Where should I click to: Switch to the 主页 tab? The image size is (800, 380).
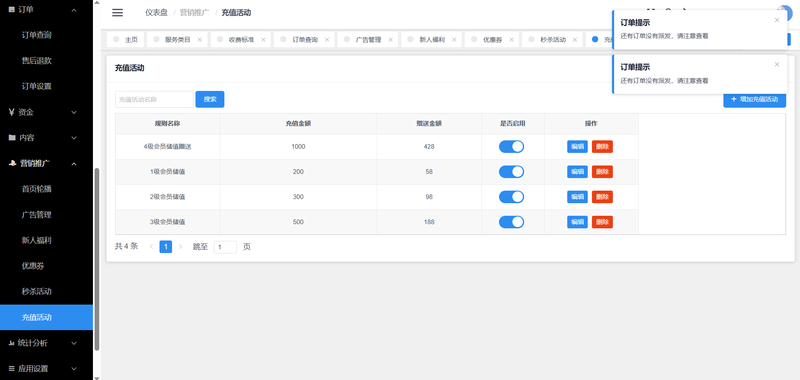pyautogui.click(x=126, y=39)
